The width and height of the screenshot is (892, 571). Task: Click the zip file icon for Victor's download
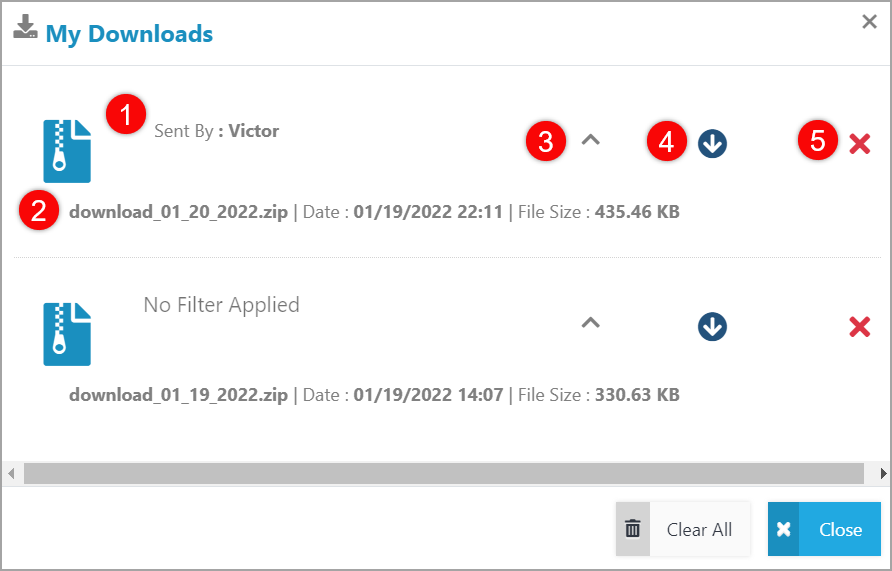coord(67,151)
